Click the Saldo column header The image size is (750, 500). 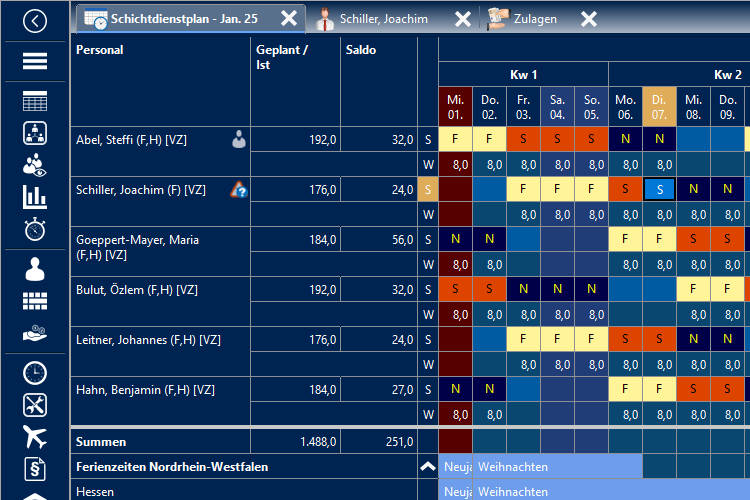click(361, 50)
